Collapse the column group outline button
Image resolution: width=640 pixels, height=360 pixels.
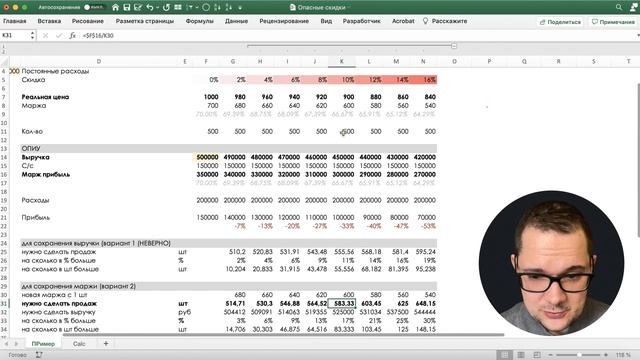[x=454, y=46]
